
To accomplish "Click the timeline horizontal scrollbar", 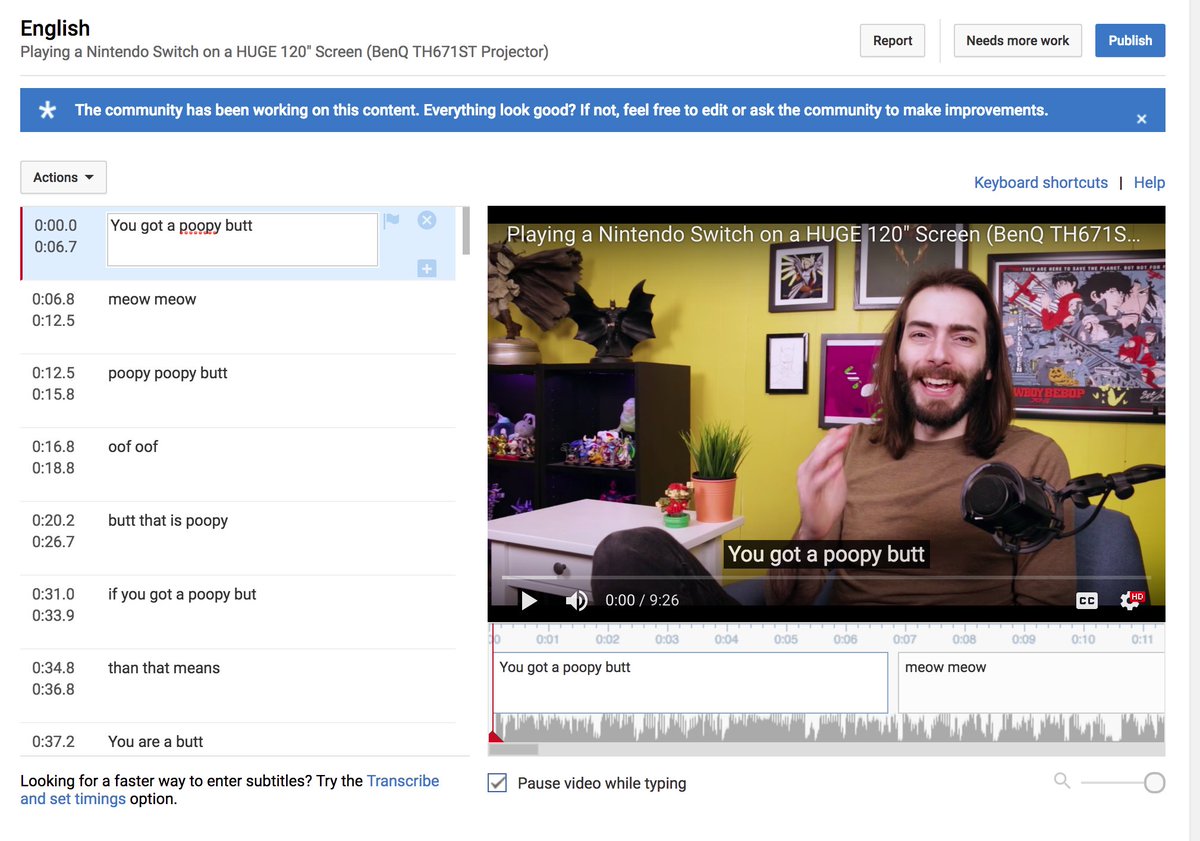I will (513, 749).
